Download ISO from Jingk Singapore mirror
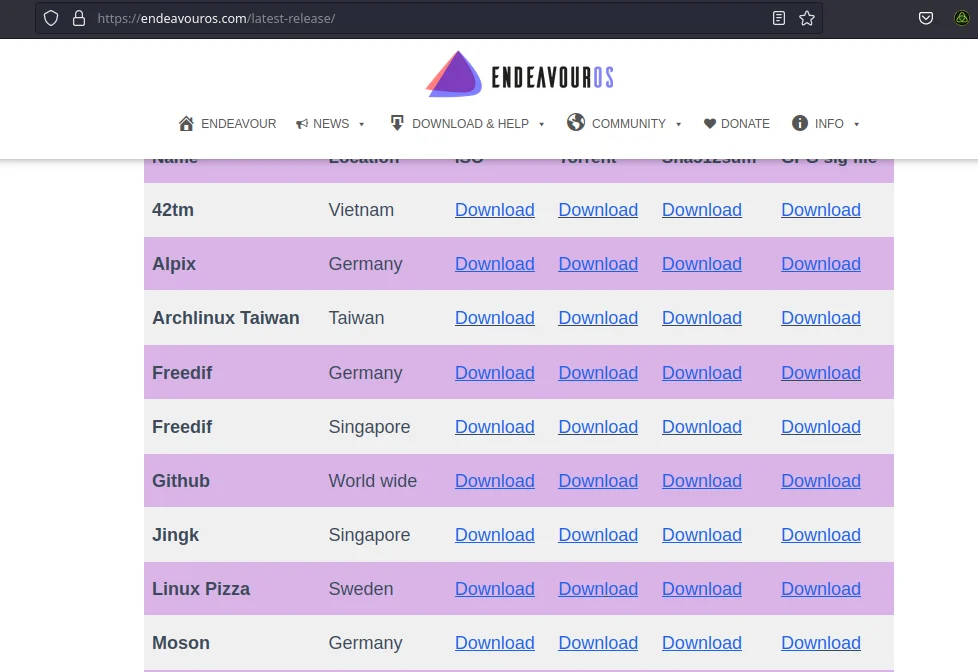 [495, 535]
